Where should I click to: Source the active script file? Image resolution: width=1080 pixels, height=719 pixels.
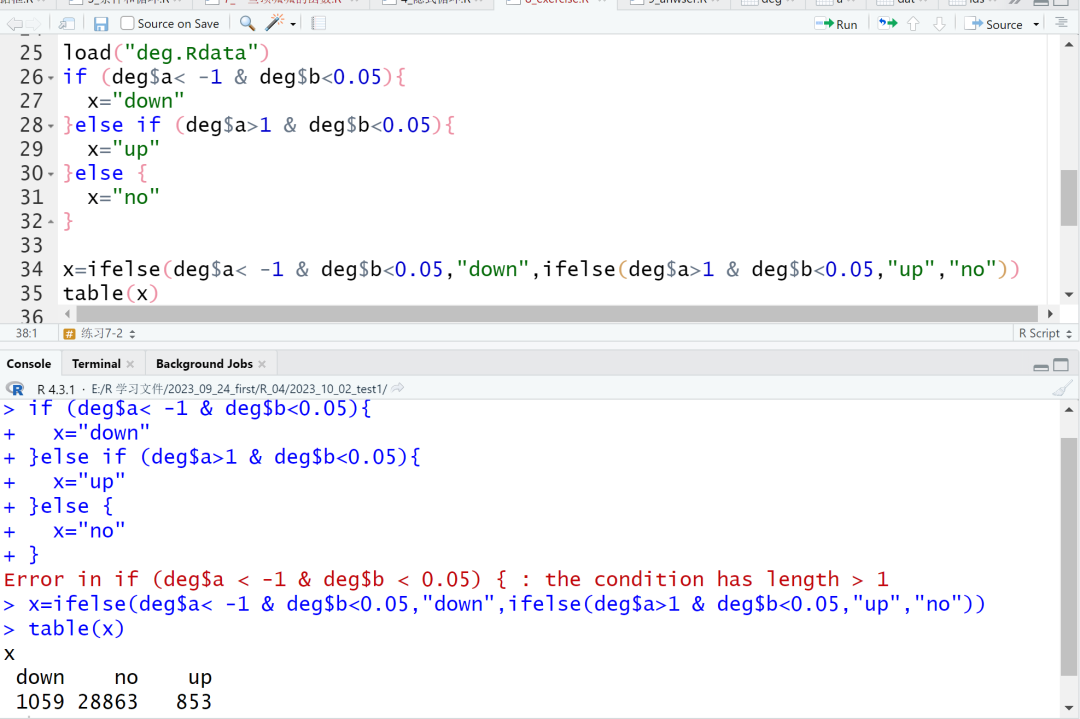pyautogui.click(x=993, y=24)
